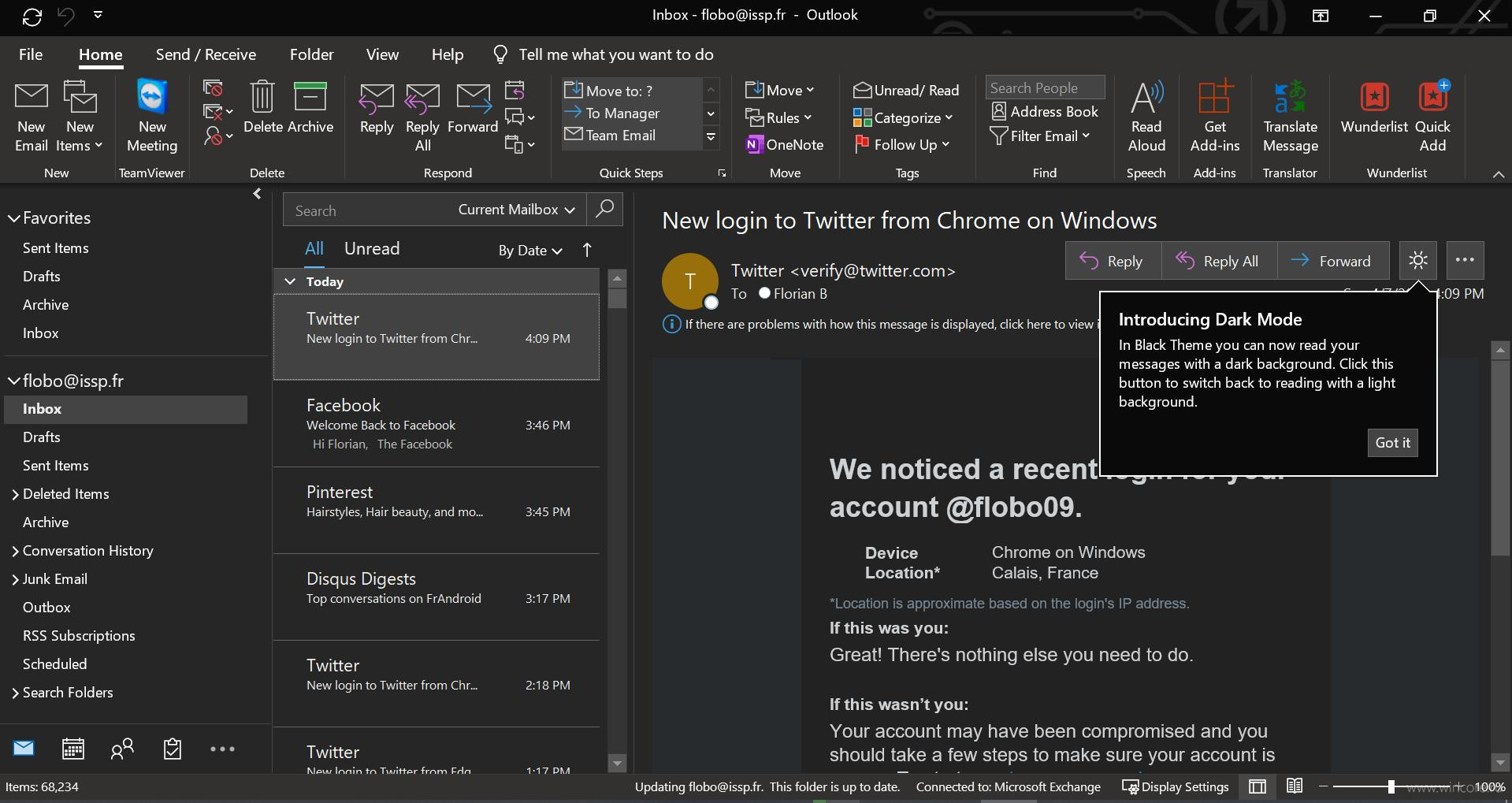Expand the Deleted Items folder
The image size is (1512, 803).
[x=14, y=494]
